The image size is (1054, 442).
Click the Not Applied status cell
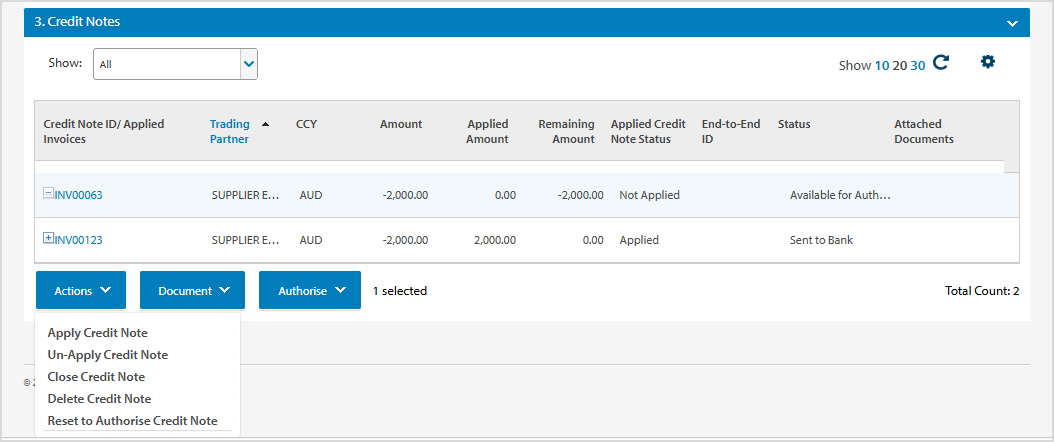649,195
